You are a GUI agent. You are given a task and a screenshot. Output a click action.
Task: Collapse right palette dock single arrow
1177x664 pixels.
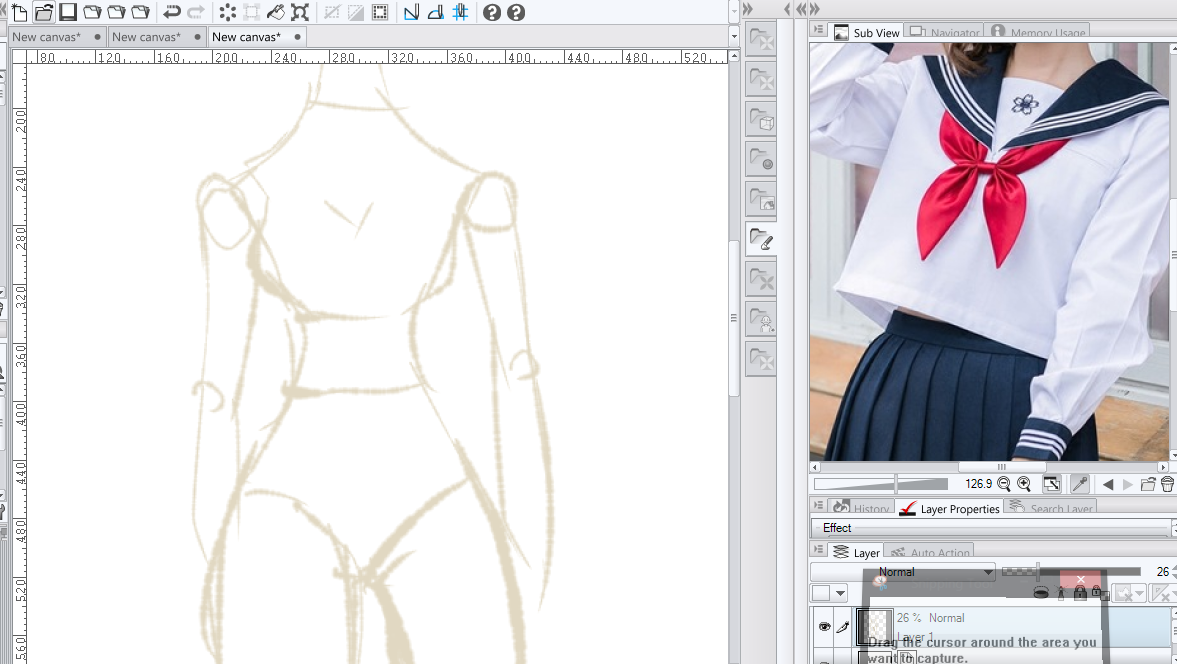point(787,9)
